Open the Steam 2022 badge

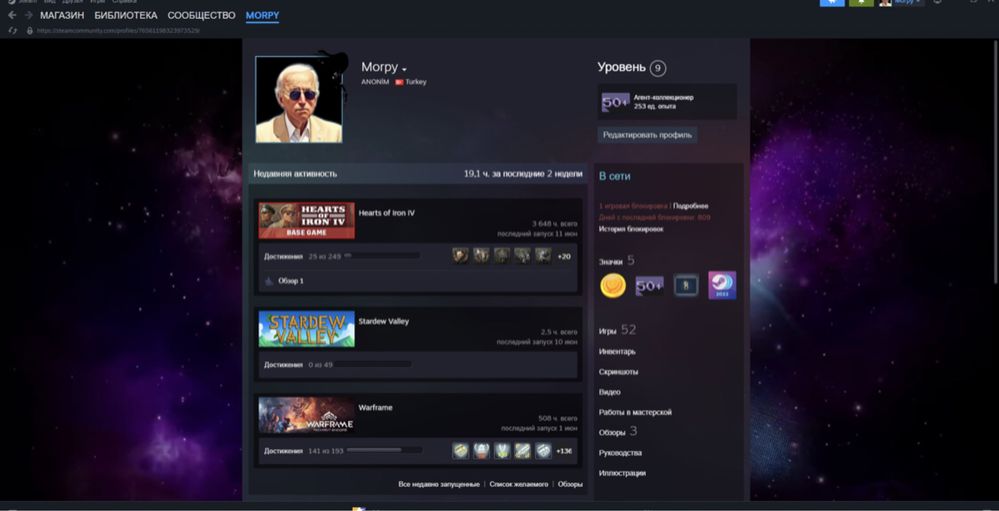[722, 285]
